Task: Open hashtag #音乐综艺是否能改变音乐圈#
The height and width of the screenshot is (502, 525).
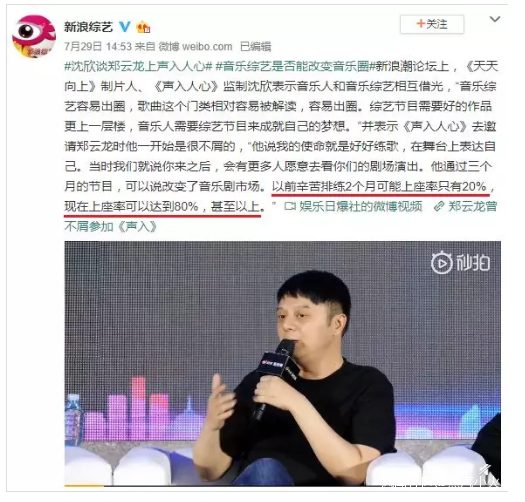Action: point(294,66)
